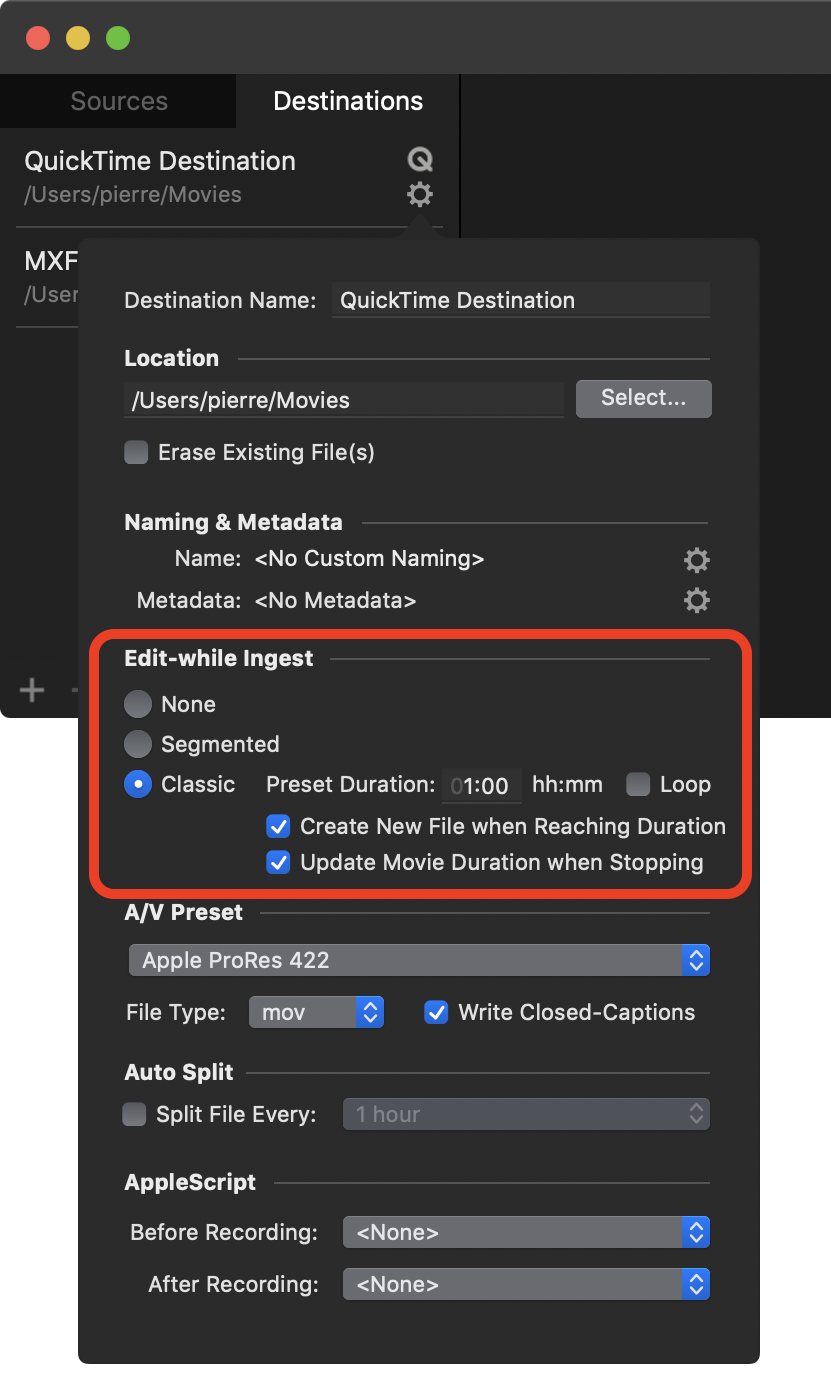Screen dimensions: 831x1390
Task: Open After Recording AppleScript dropdown
Action: 526,1284
